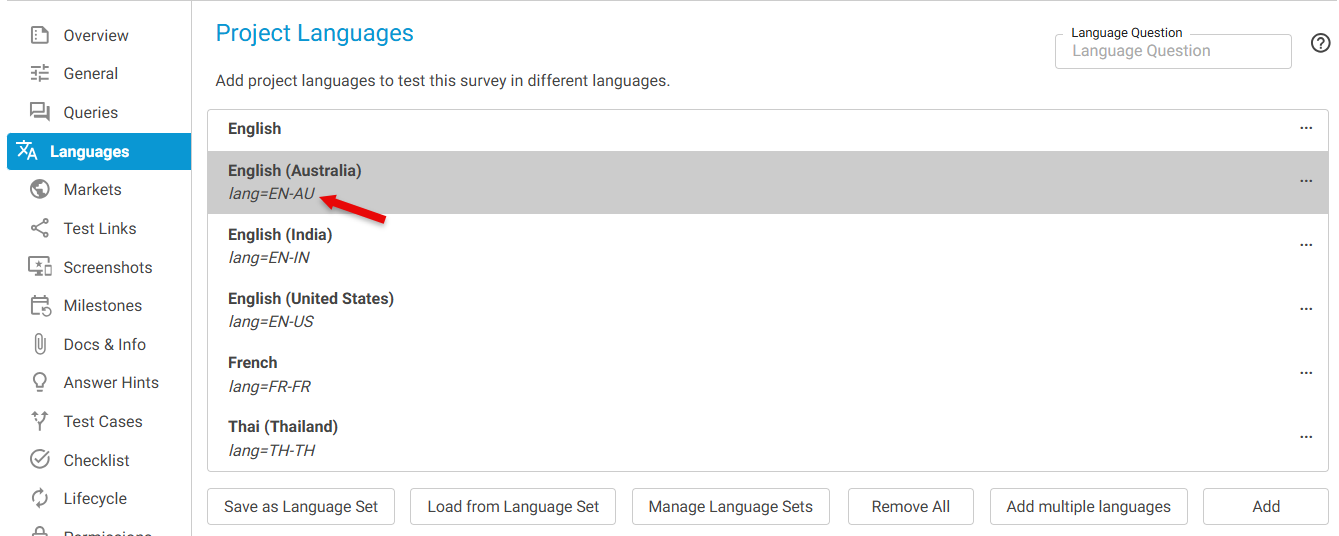
Task: Open options menu for English (Australia)
Action: tap(1306, 181)
